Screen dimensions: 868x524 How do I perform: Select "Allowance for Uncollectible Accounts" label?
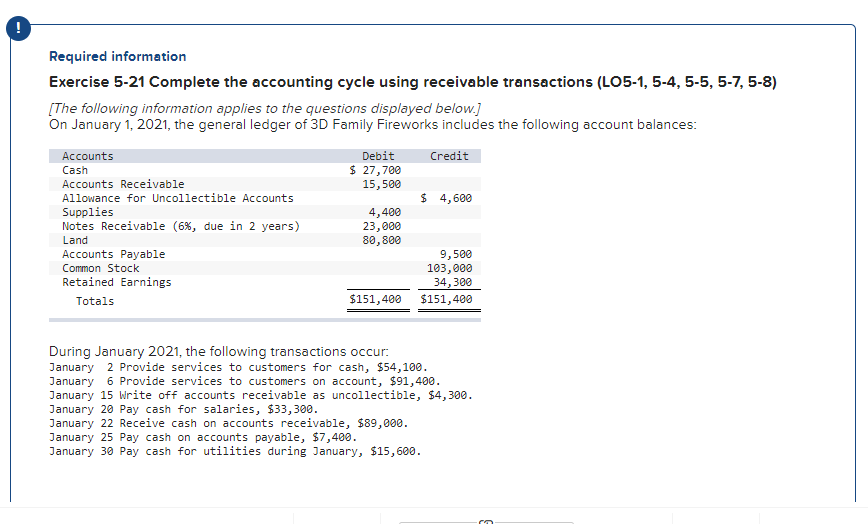click(x=178, y=198)
